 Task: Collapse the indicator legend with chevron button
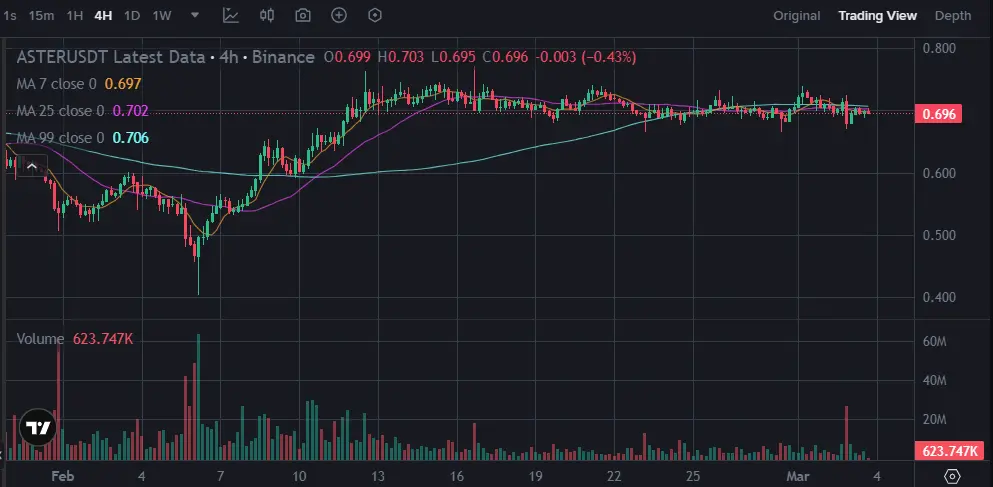pyautogui.click(x=32, y=167)
